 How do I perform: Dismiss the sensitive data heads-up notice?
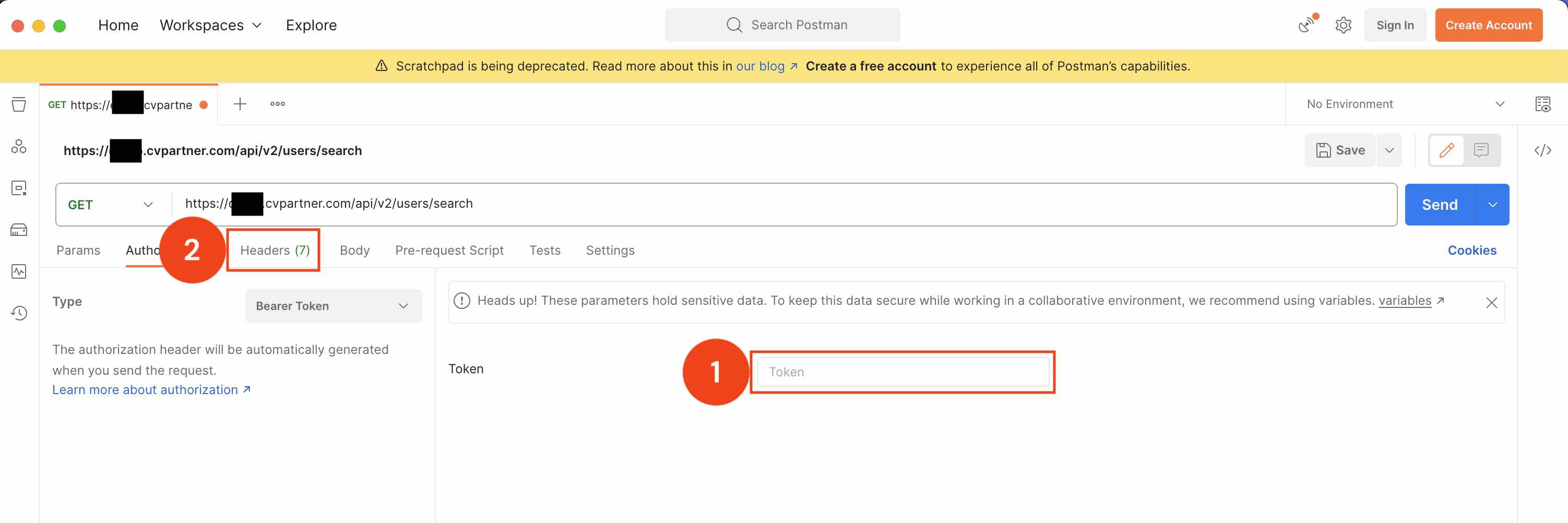(1491, 303)
